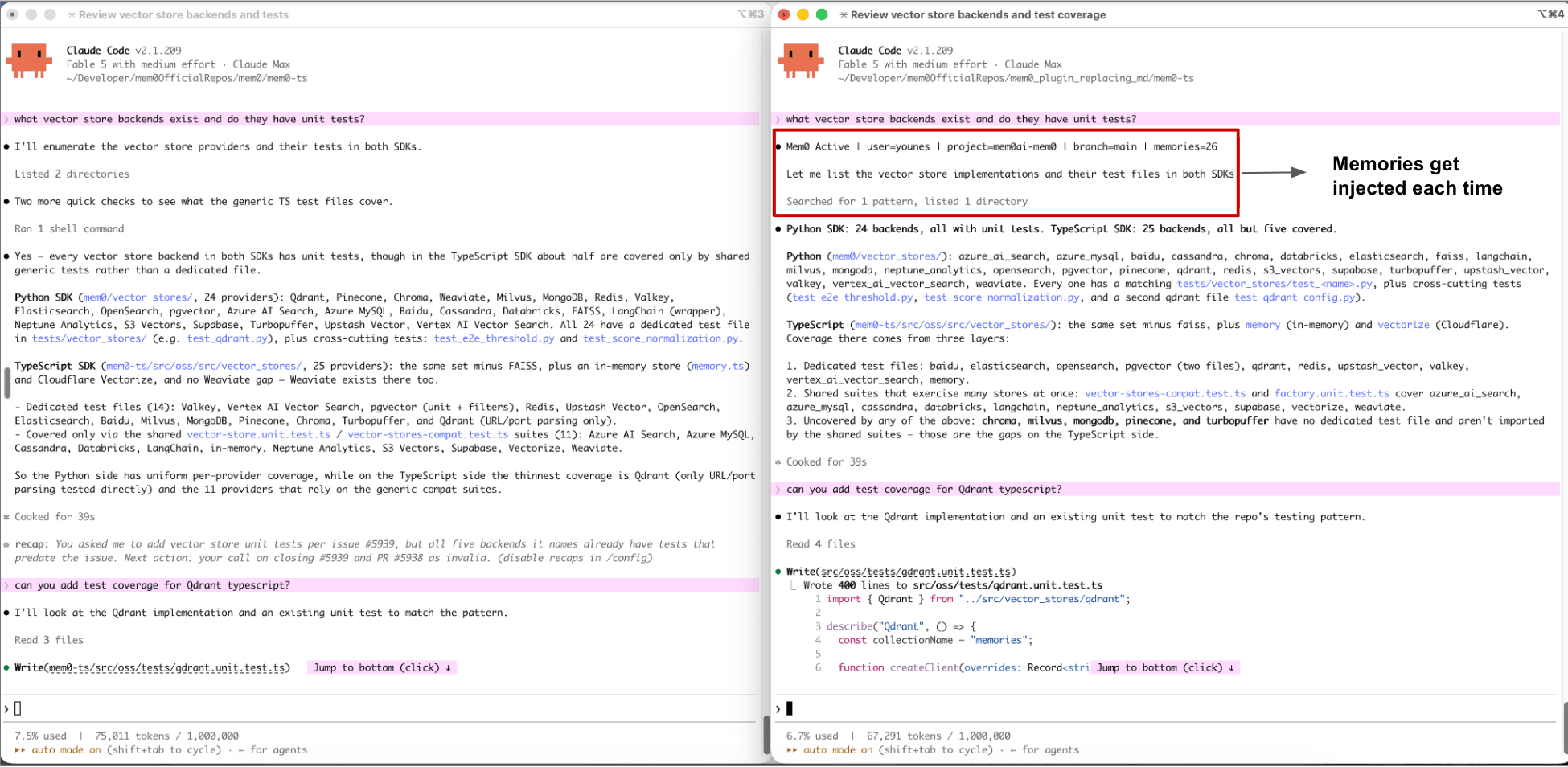Close the left inactive terminal window
Image resolution: width=1568 pixels, height=767 pixels.
[x=12, y=14]
